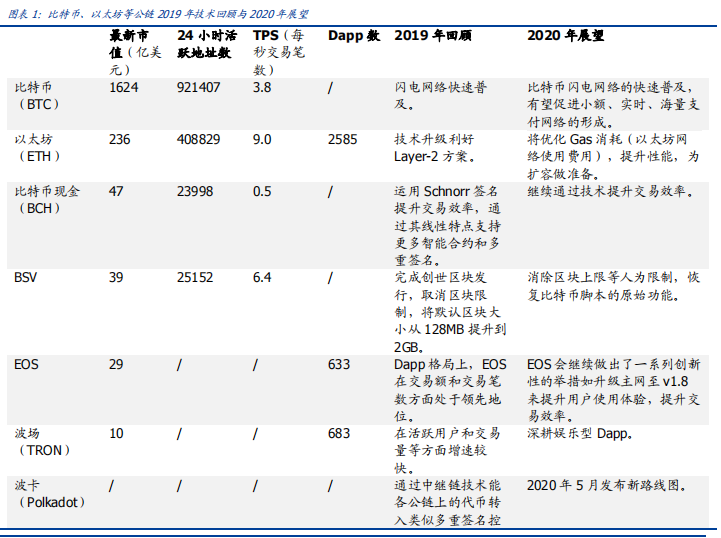The image size is (721, 538).
Task: Click the '比特币闪电网络的快速普及' outlook cell
Action: coord(613,104)
